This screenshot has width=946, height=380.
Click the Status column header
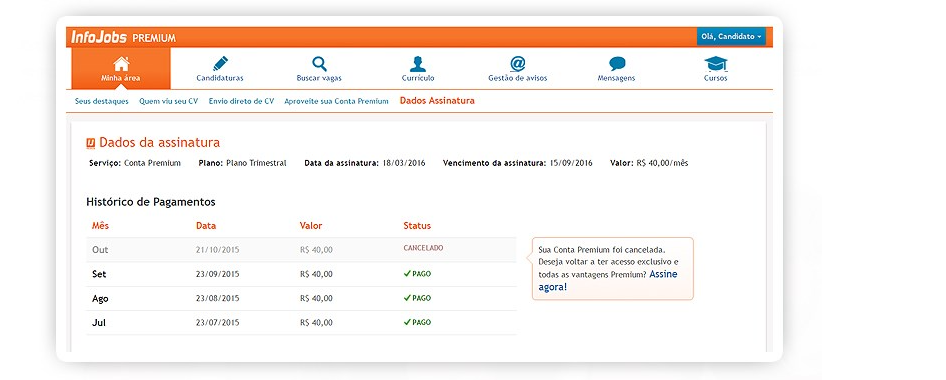point(417,226)
